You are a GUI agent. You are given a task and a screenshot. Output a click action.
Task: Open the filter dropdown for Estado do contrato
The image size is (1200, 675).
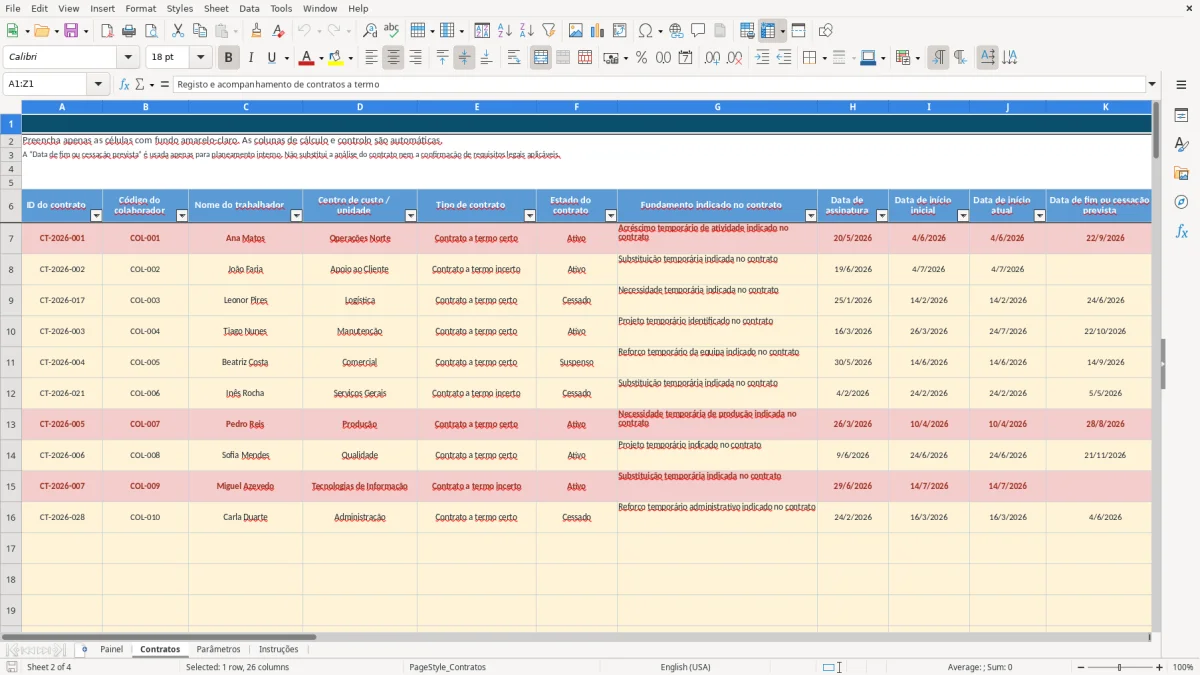coord(611,215)
